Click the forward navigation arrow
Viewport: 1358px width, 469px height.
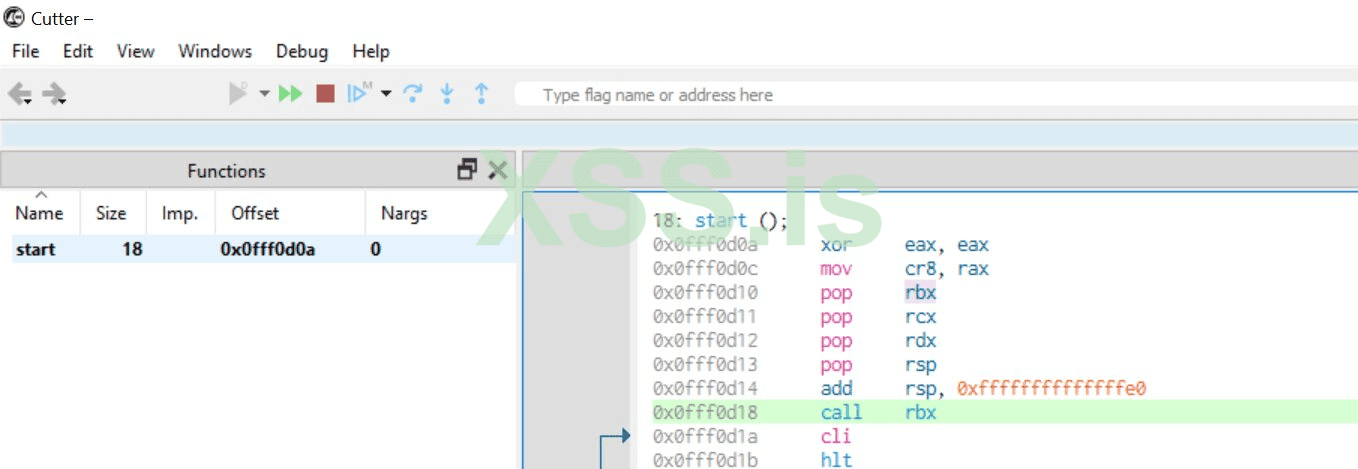point(55,94)
